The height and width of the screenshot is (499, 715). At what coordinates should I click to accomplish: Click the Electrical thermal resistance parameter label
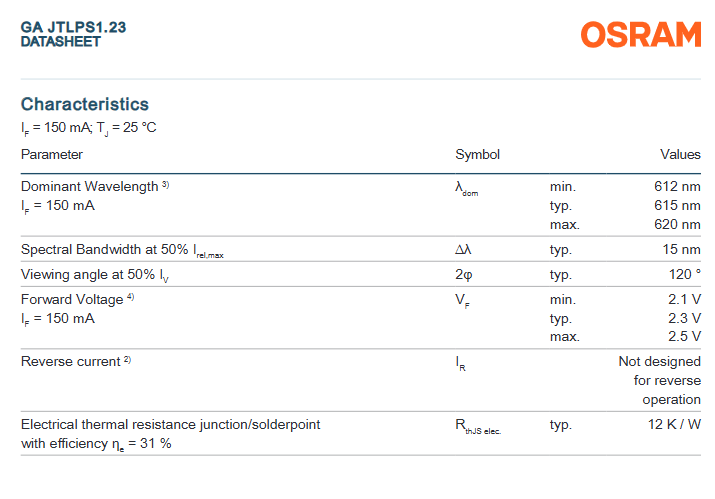coord(170,425)
